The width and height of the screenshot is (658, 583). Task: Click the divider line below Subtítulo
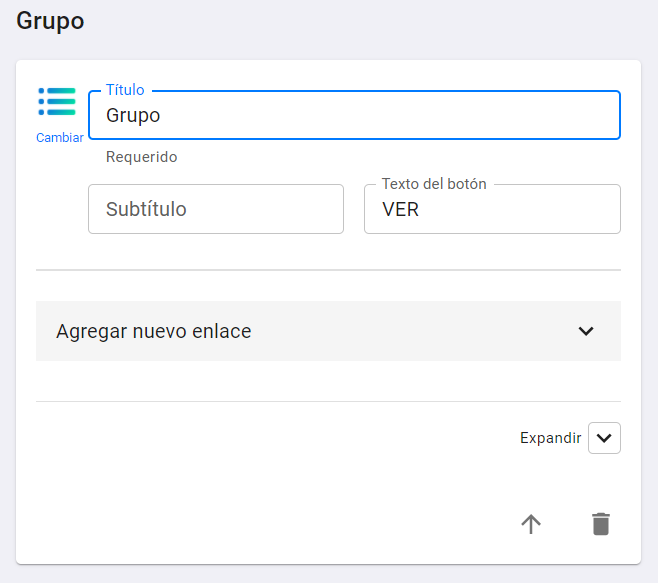pos(328,270)
